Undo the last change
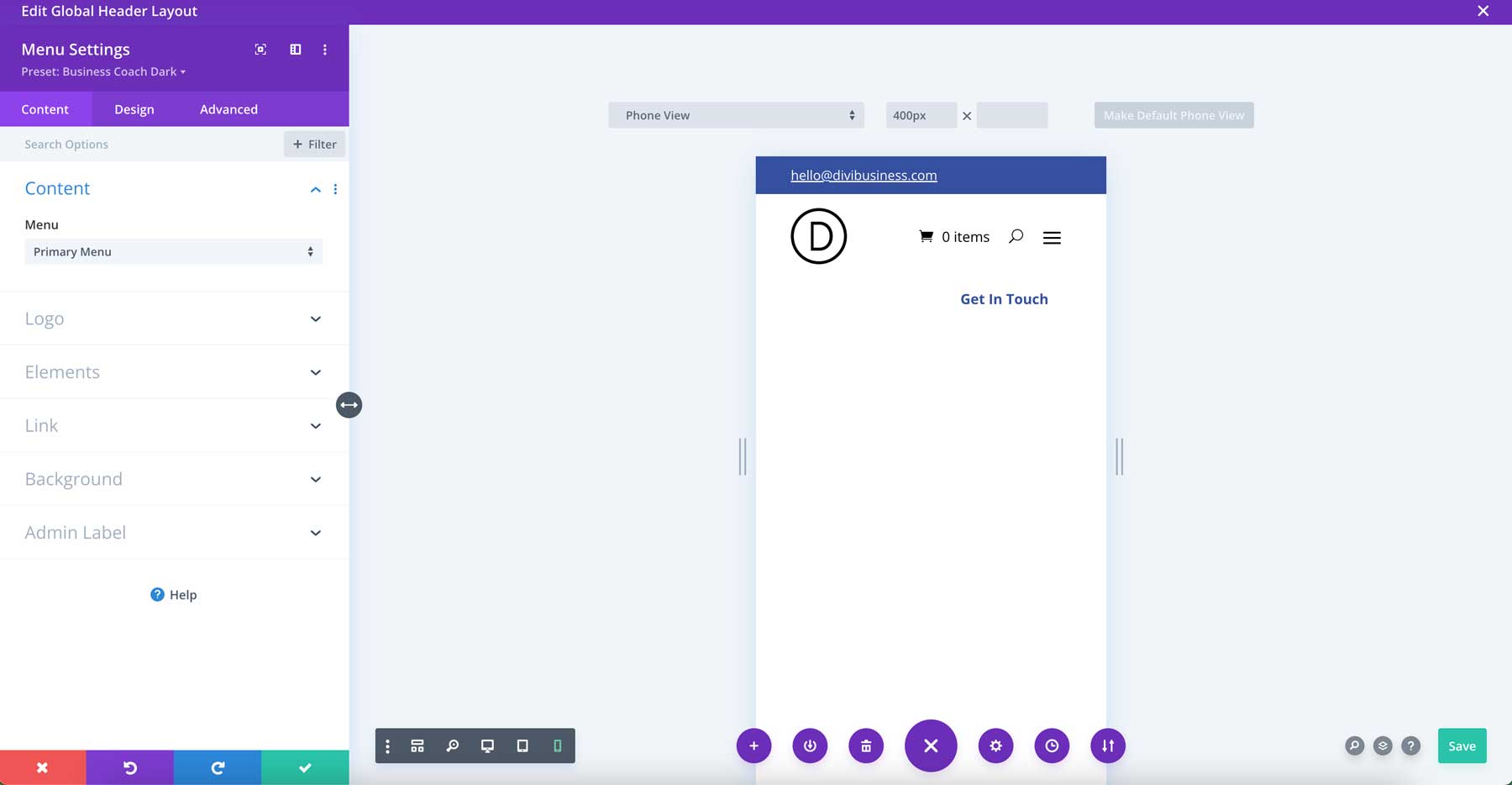Image resolution: width=1512 pixels, height=785 pixels. (x=129, y=767)
